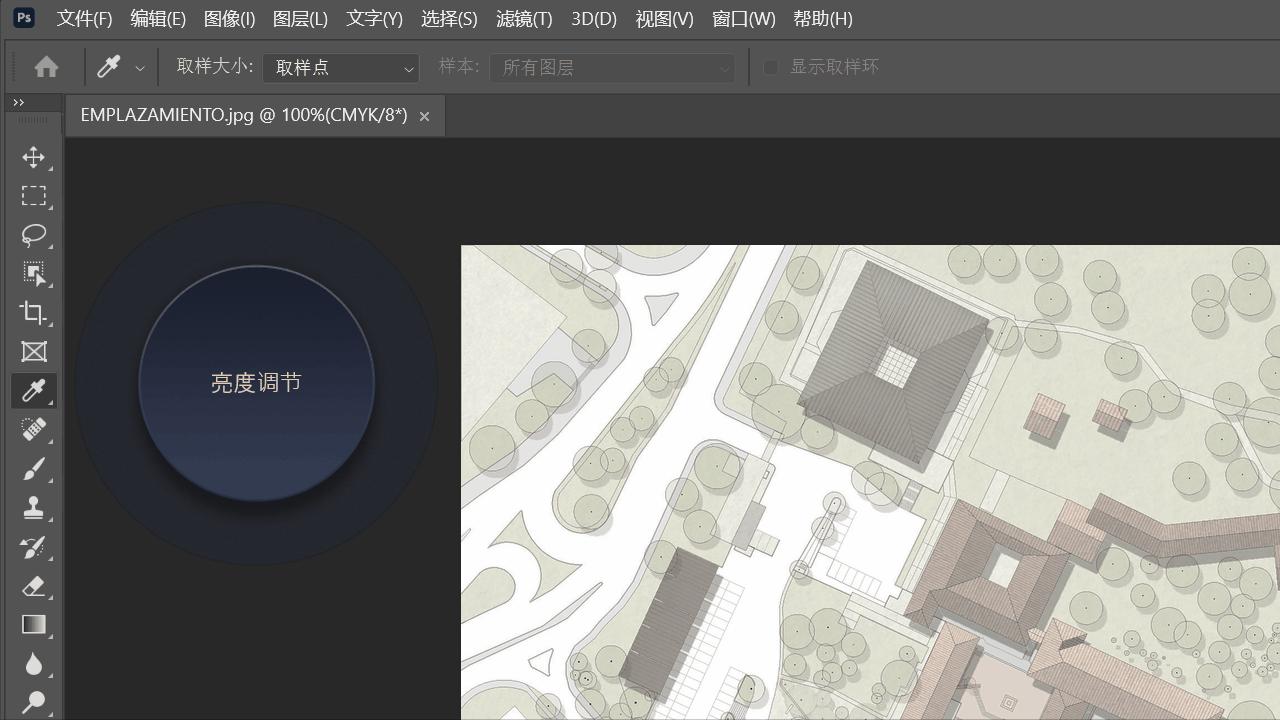The width and height of the screenshot is (1280, 720).
Task: Select the Rectangular Marquee tool
Action: [x=33, y=196]
